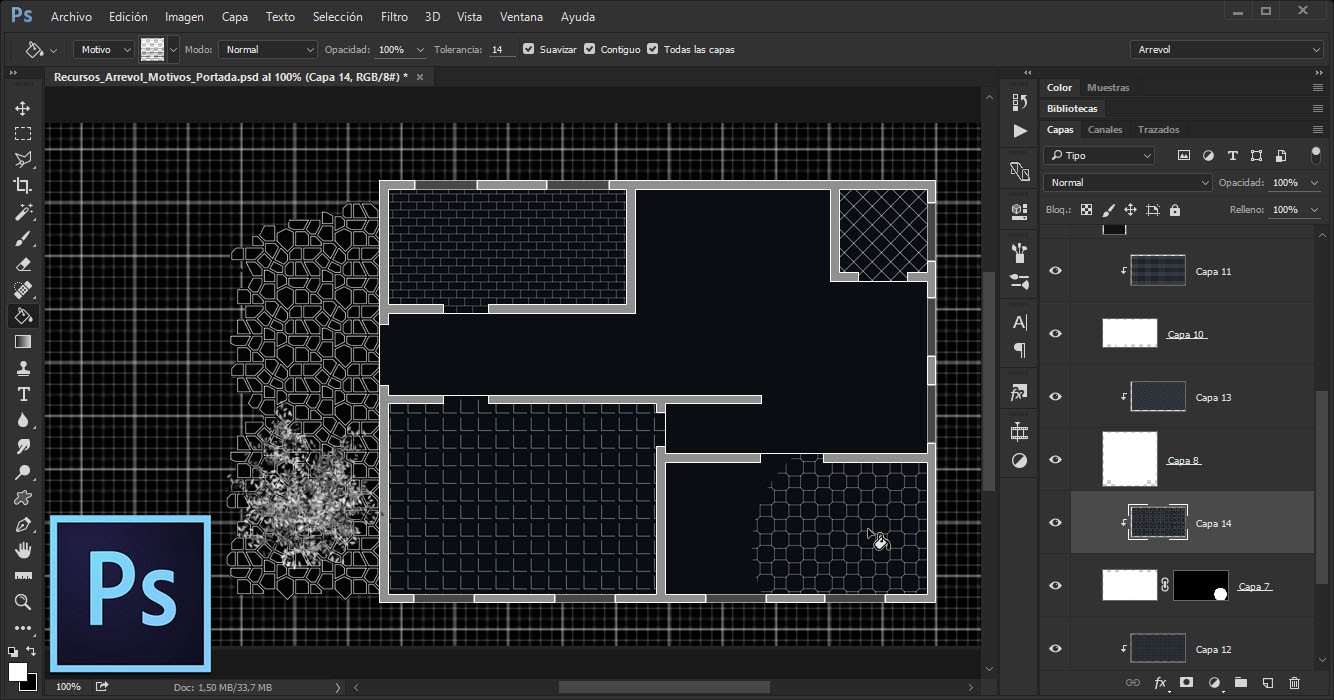Open the Ventana menu
The image size is (1334, 700).
point(521,17)
